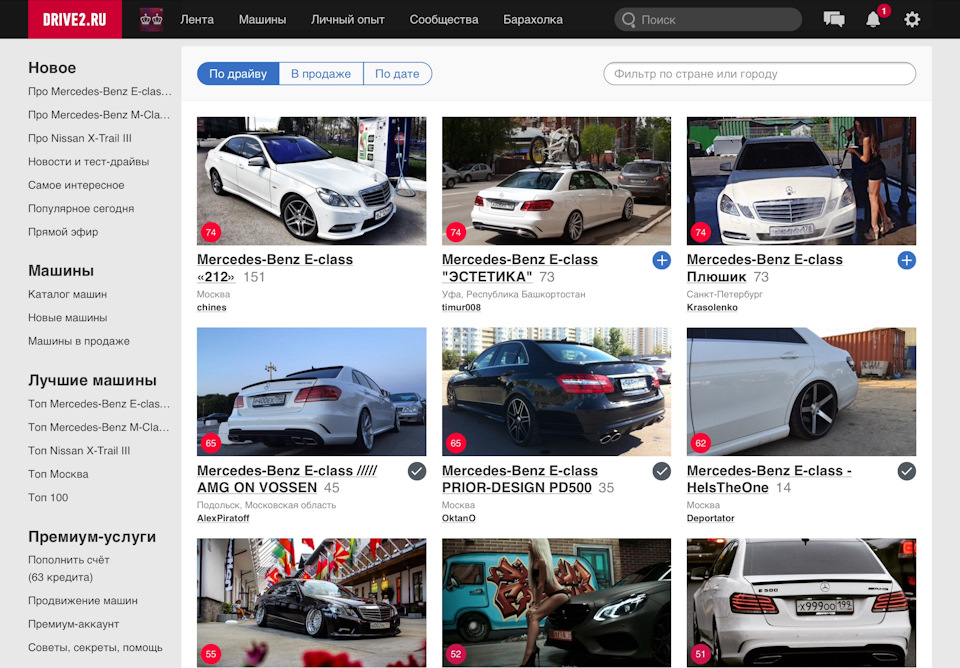The height and width of the screenshot is (668, 960).
Task: Click the 65 badge on AMG ON VOSSEN photo
Action: click(211, 443)
